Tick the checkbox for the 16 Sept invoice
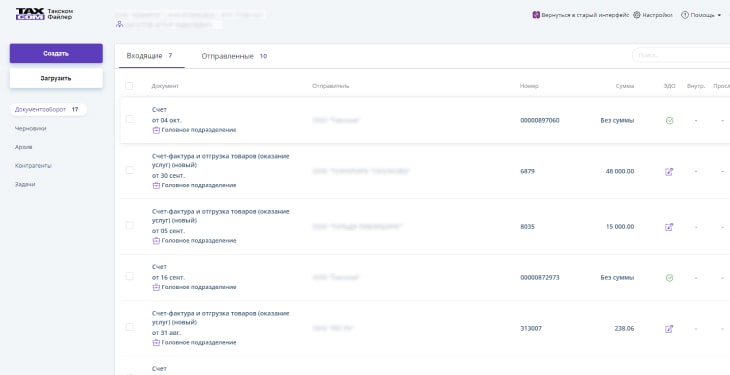This screenshot has width=730, height=375. [x=129, y=276]
